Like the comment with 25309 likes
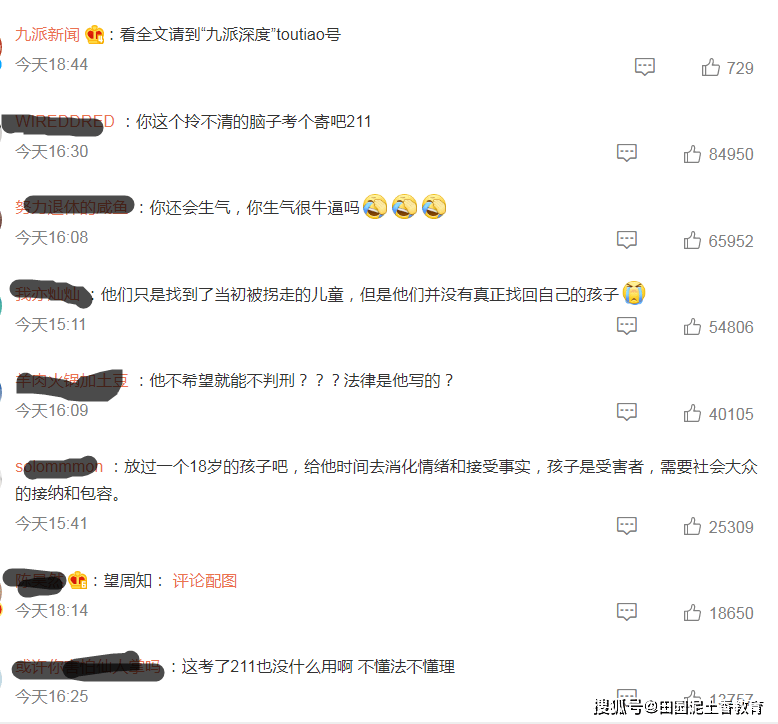778x724 pixels. pos(692,526)
